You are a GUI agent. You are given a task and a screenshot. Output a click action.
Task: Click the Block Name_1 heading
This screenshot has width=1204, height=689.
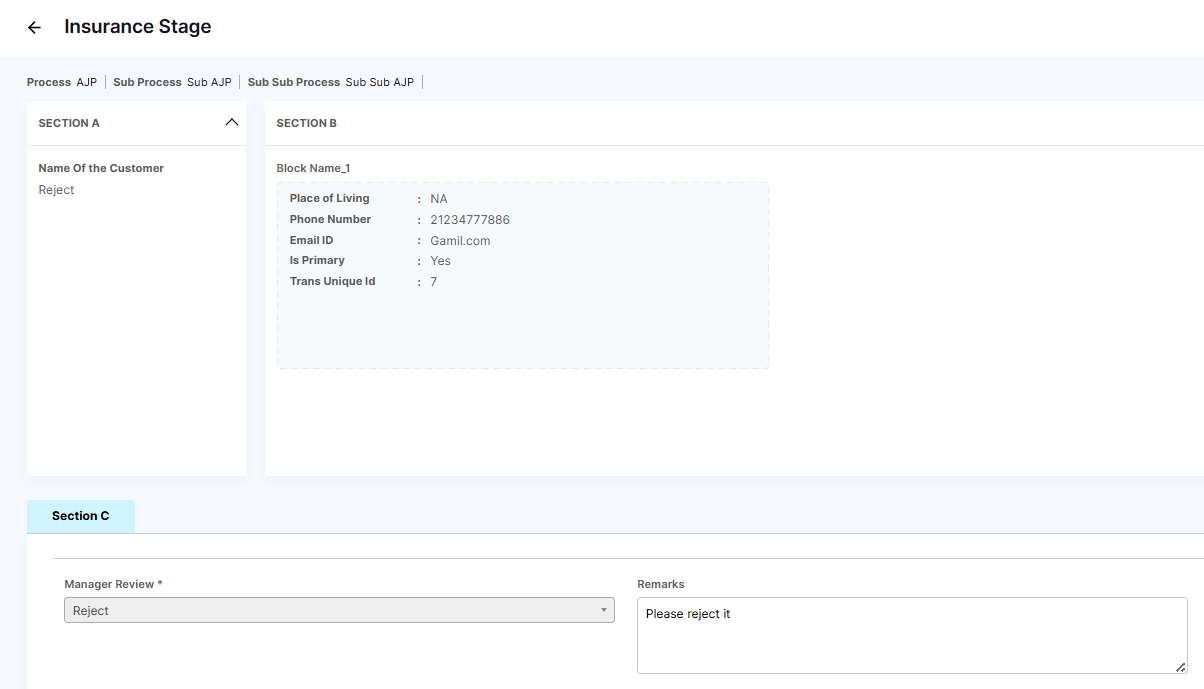313,168
